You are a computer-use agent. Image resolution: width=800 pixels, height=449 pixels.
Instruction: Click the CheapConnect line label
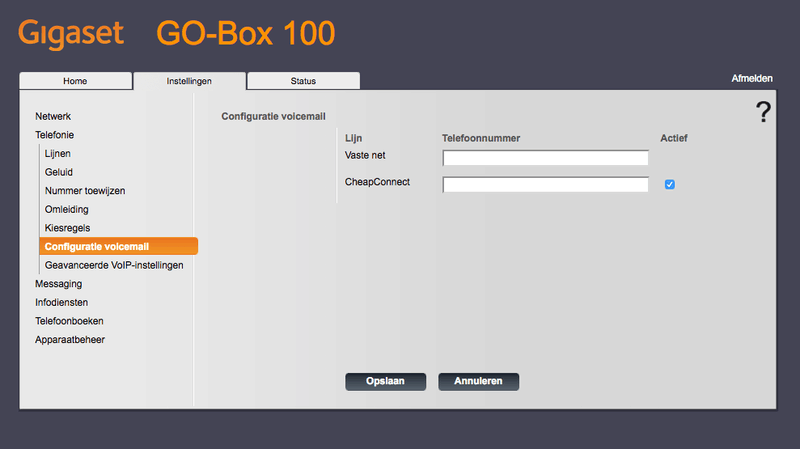click(377, 182)
